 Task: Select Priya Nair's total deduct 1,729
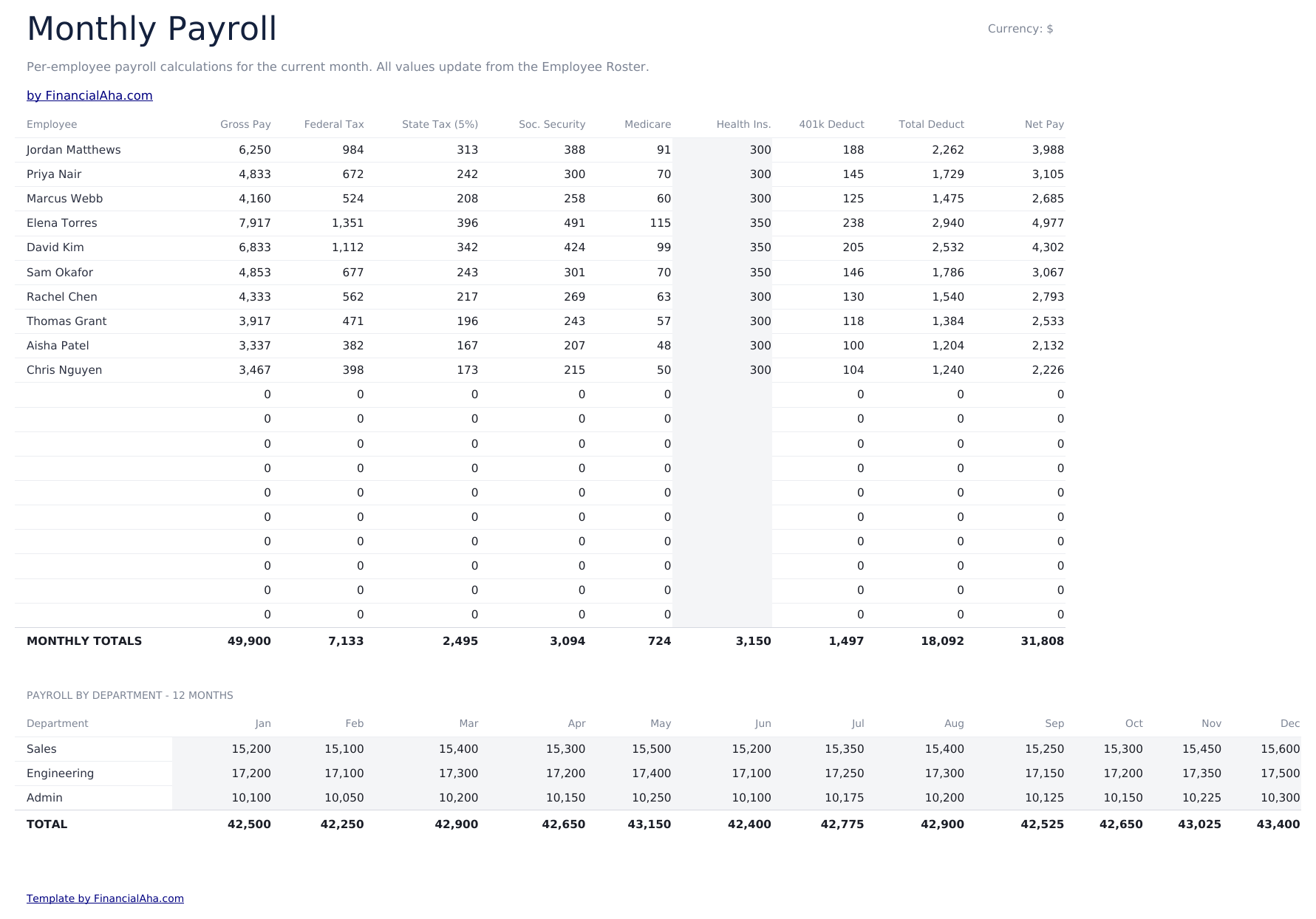[948, 174]
